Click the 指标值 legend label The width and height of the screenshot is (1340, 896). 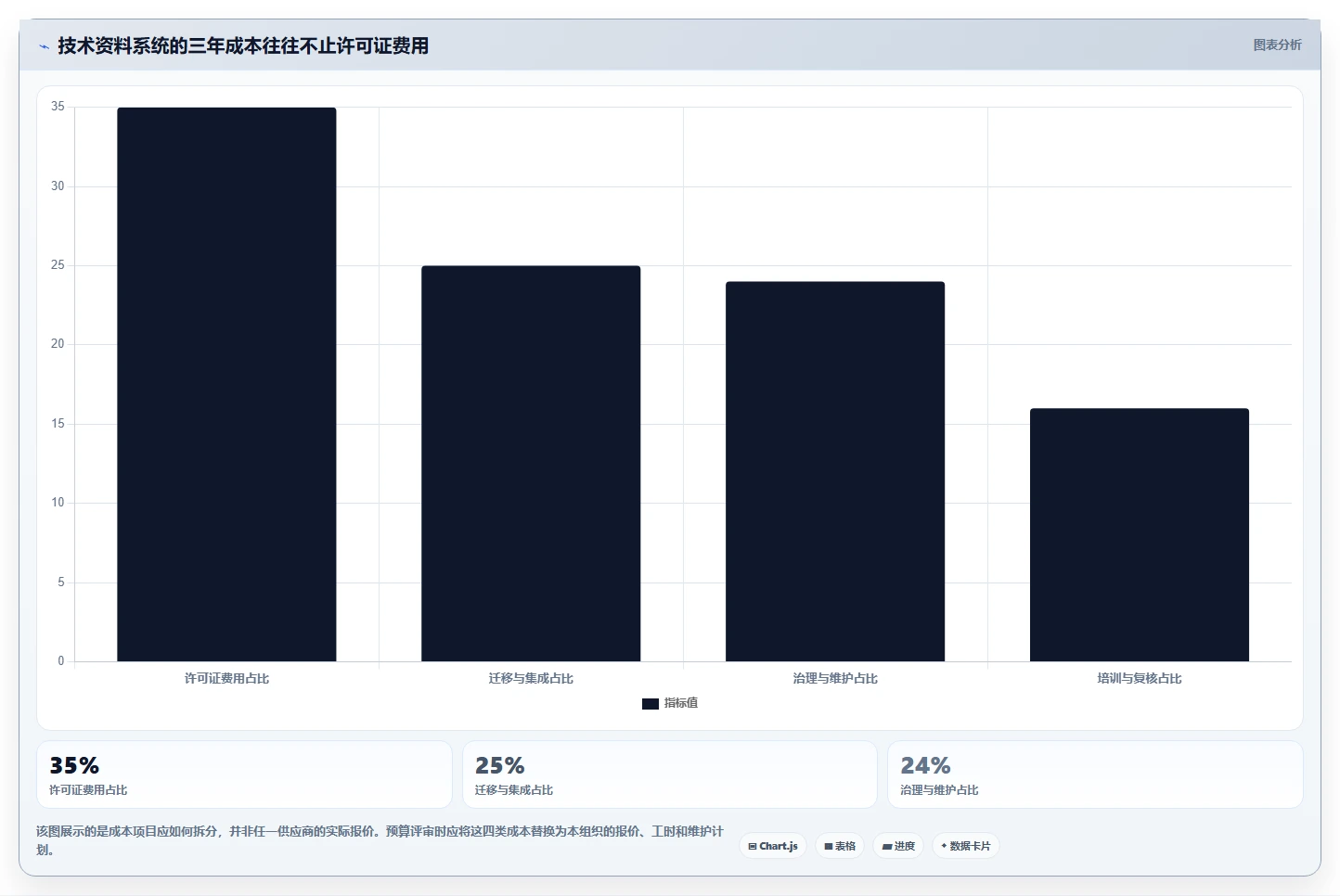[681, 703]
